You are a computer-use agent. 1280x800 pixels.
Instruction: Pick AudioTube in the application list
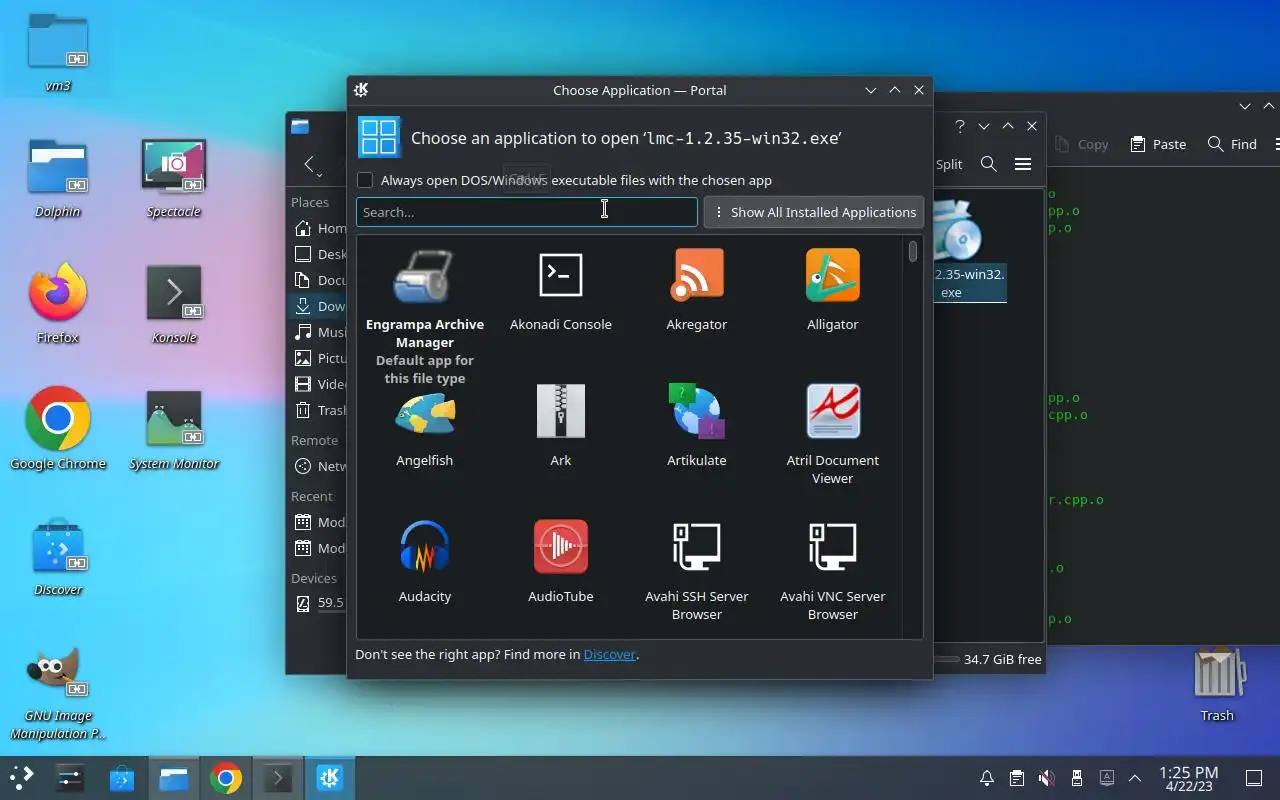click(x=561, y=547)
